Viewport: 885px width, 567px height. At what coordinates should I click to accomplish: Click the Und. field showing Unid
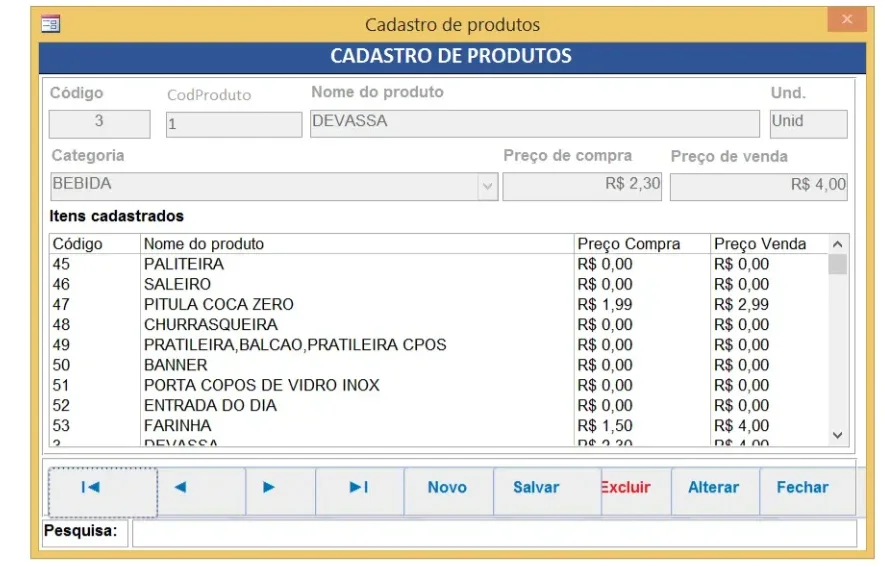click(808, 124)
